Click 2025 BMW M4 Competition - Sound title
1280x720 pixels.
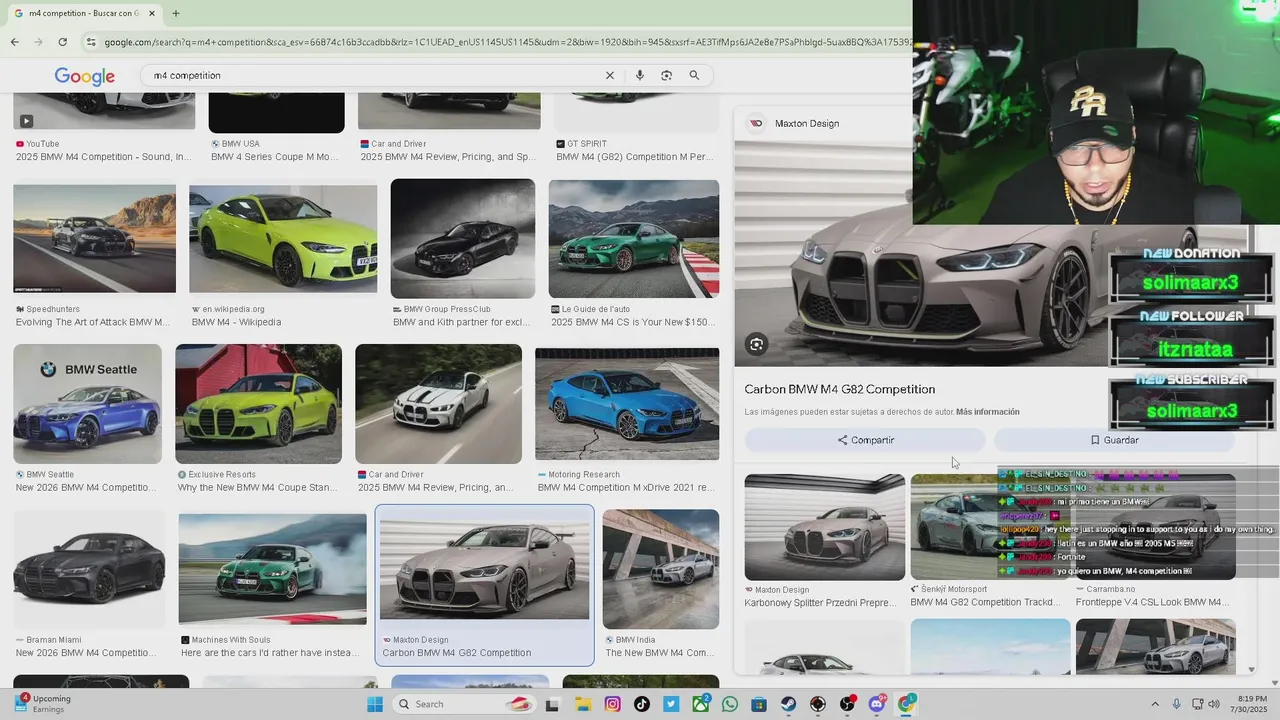click(x=103, y=157)
